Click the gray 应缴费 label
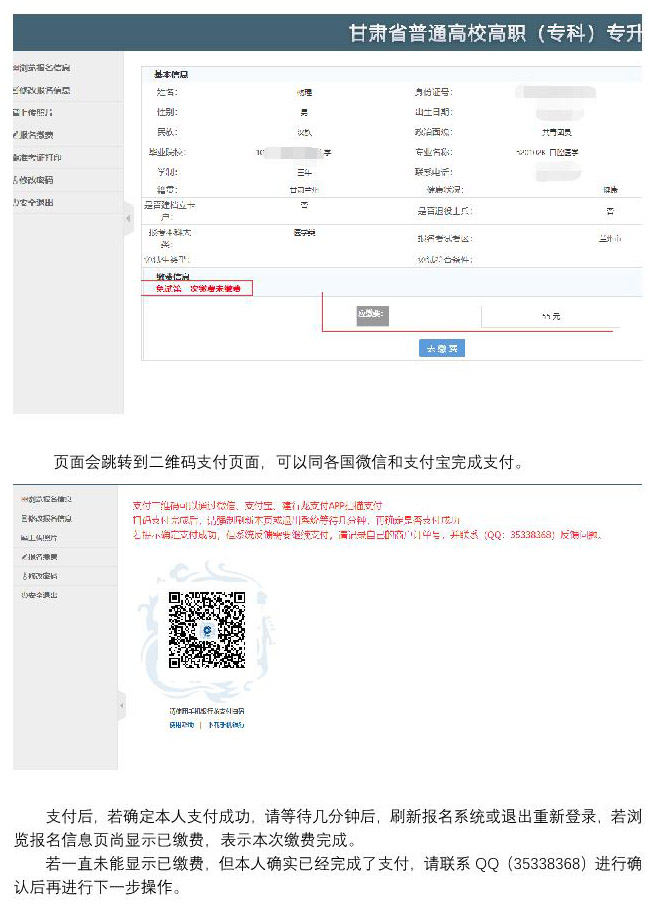The image size is (662, 909). tap(372, 315)
